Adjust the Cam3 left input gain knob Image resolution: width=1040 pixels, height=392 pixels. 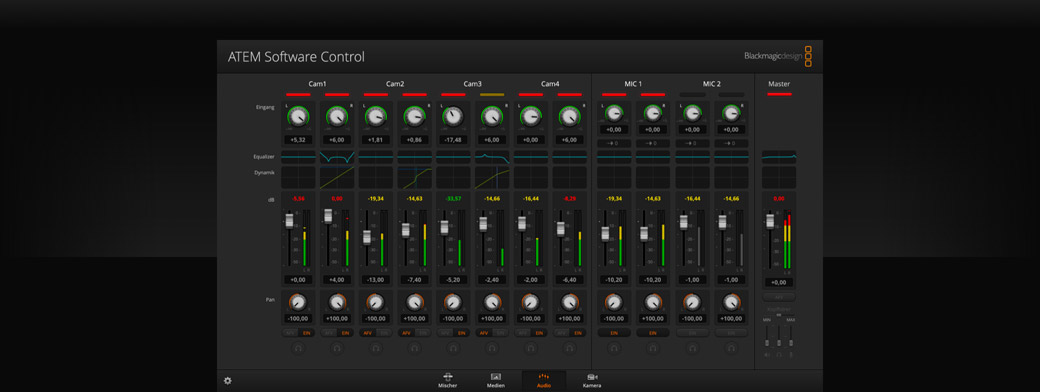453,117
